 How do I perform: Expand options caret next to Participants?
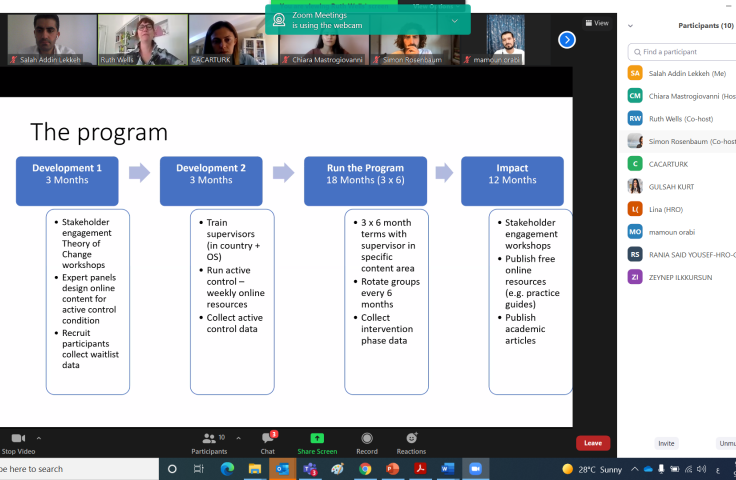point(238,438)
